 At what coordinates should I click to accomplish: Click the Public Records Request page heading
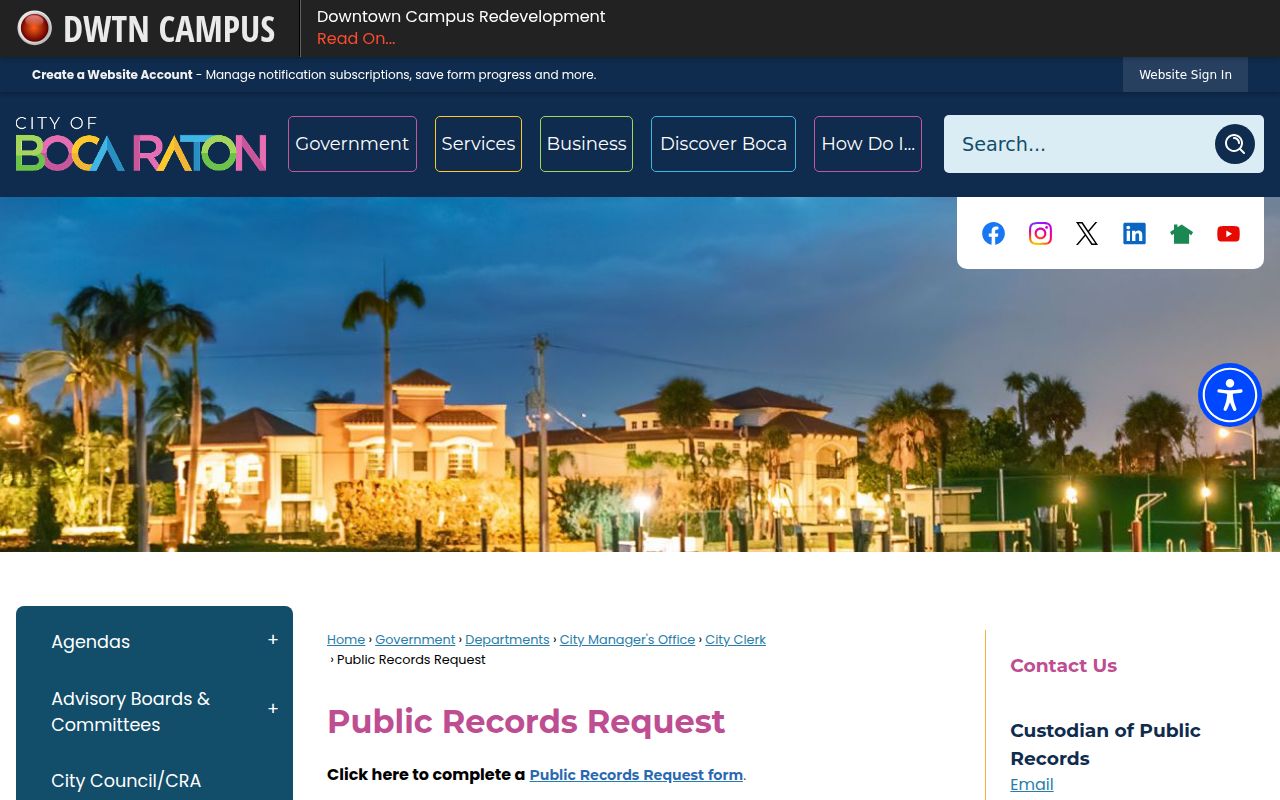click(x=526, y=722)
